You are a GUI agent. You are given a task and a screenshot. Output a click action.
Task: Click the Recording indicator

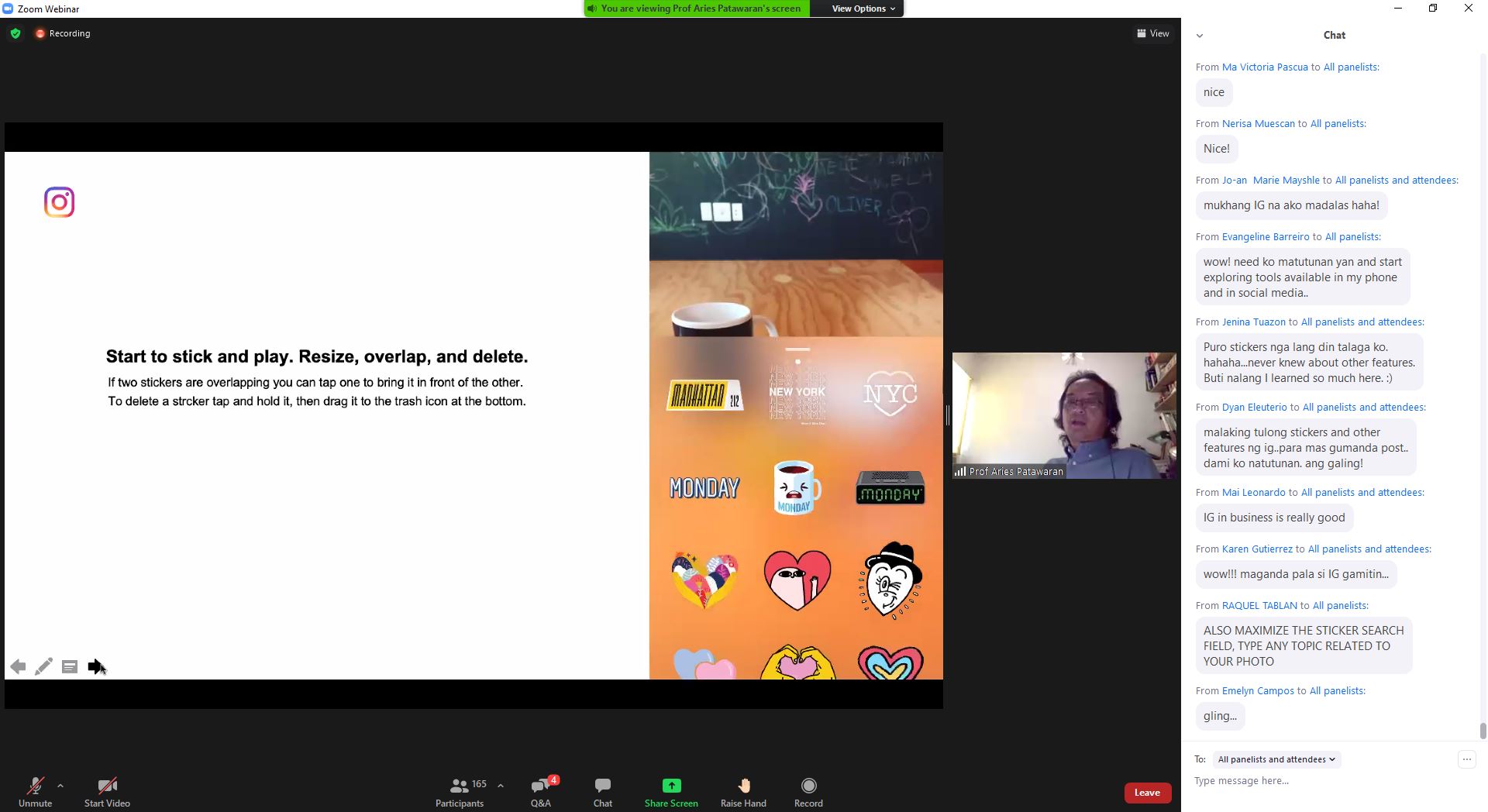tap(63, 33)
